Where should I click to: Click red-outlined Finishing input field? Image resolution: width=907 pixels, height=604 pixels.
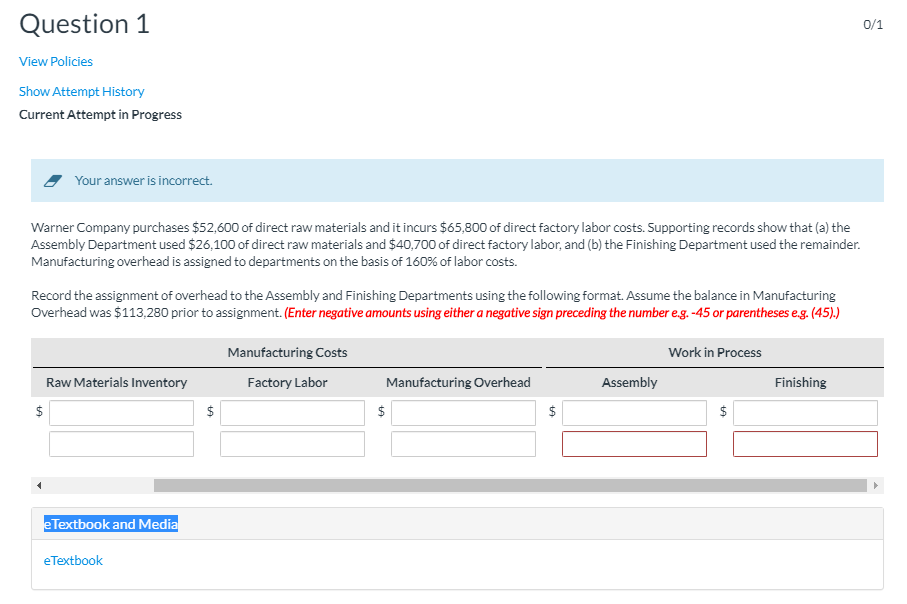click(805, 444)
